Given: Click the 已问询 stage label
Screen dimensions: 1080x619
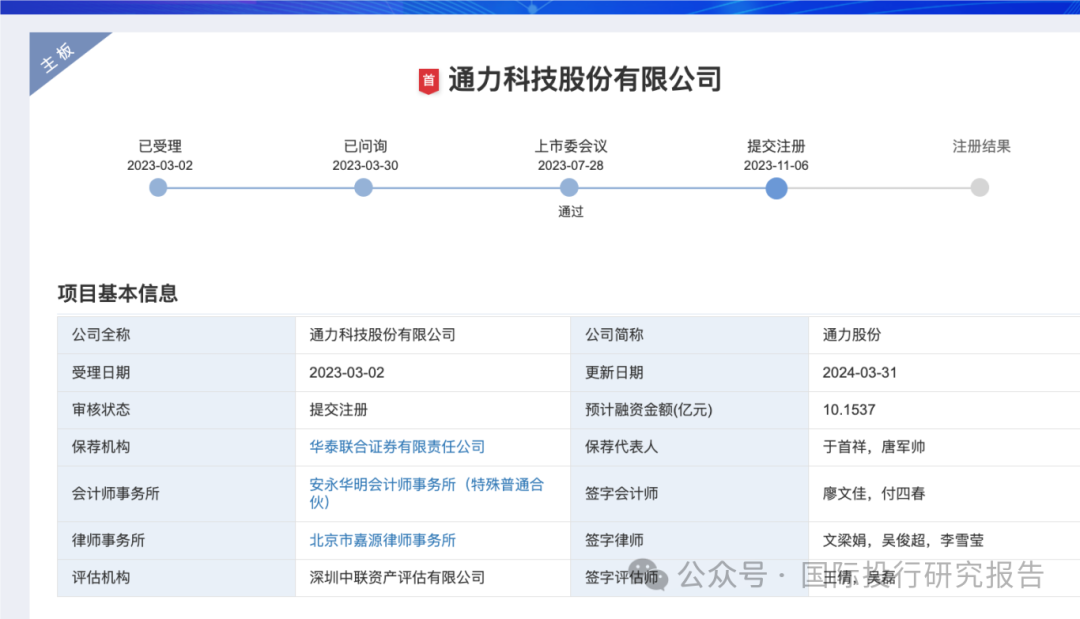Looking at the screenshot, I should tap(365, 146).
